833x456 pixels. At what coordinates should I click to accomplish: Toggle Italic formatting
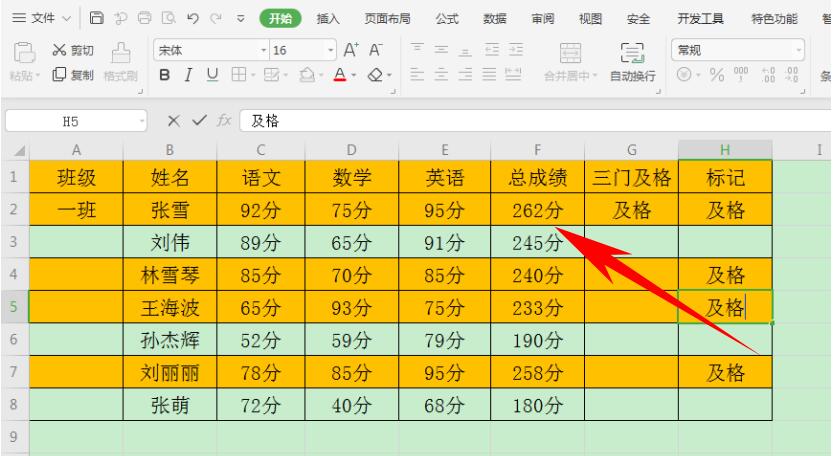188,75
